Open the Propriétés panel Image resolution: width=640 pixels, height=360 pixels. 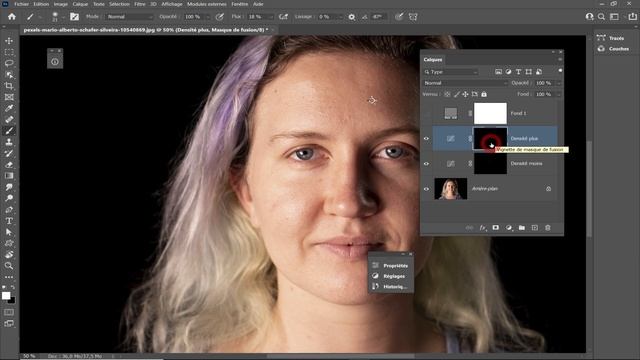(x=391, y=266)
